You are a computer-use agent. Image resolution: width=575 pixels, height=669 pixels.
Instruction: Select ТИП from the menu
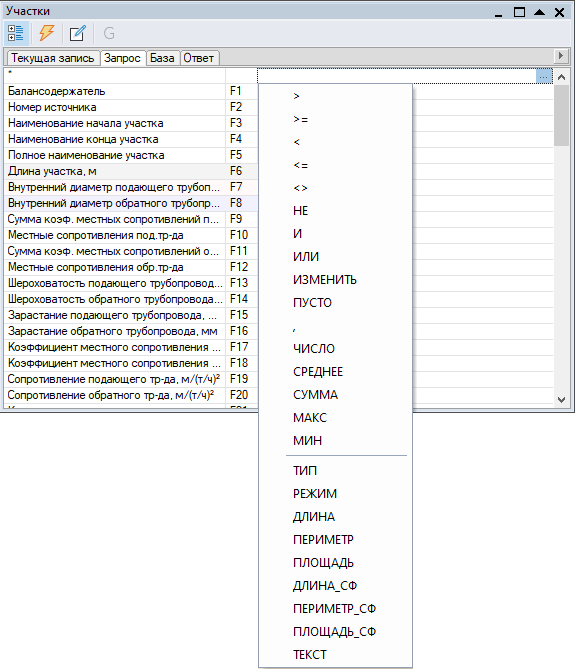point(335,471)
